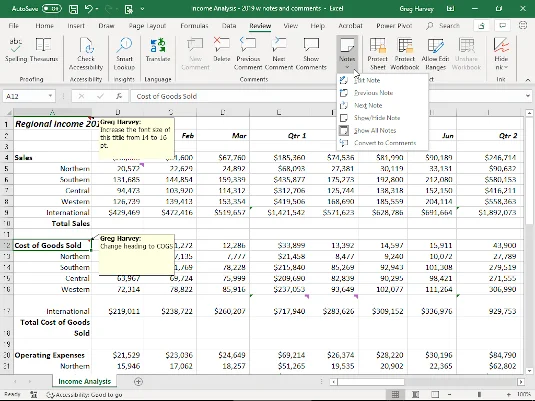This screenshot has width=535, height=401.
Task: Click the Accessibility: Good to go status
Action: click(84, 395)
